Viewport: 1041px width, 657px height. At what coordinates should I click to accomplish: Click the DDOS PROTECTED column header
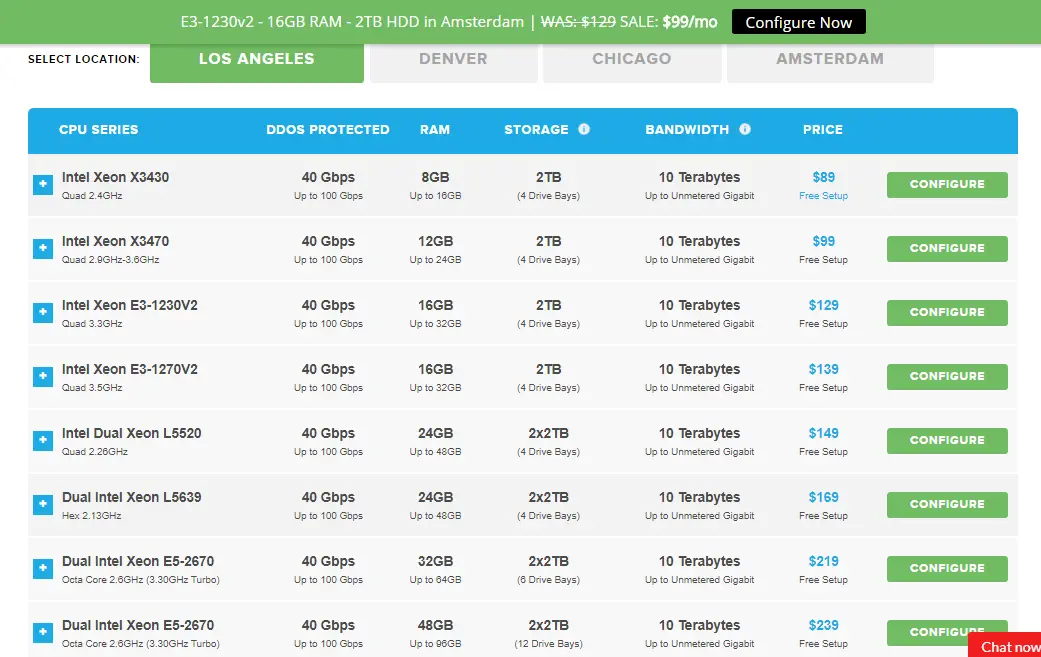point(328,130)
